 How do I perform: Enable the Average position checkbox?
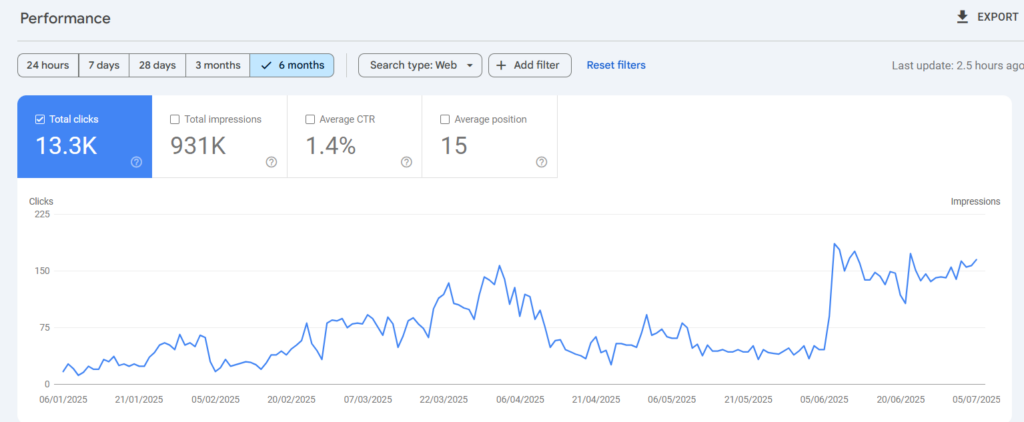445,120
